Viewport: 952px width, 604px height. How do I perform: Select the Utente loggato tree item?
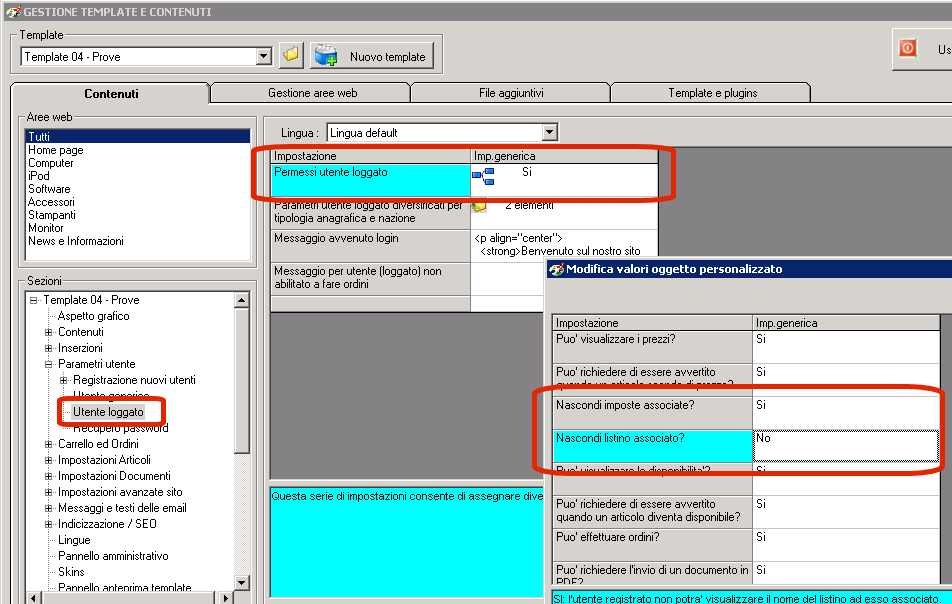click(x=108, y=412)
